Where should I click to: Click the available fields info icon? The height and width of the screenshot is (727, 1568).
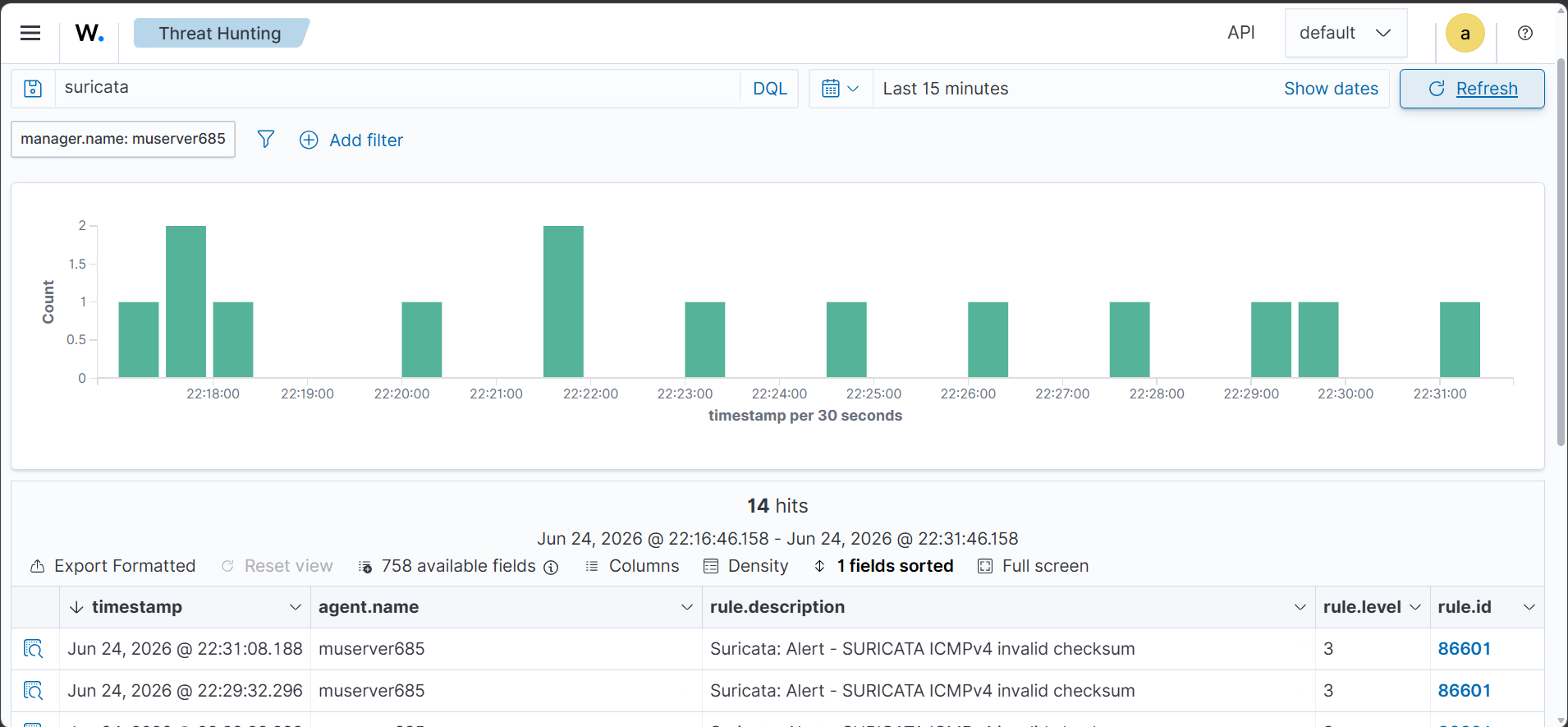point(552,567)
